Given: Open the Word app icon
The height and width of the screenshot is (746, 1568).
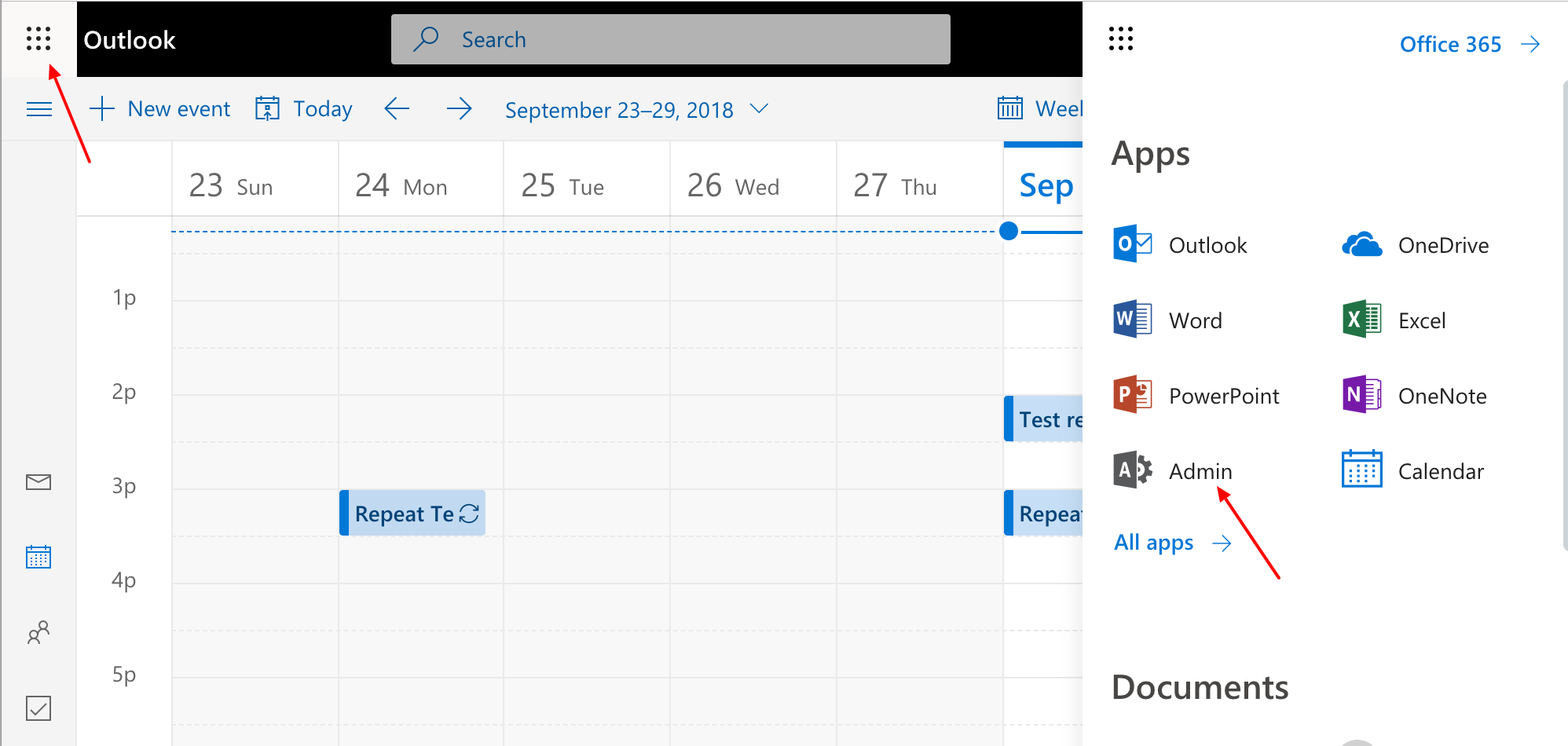Looking at the screenshot, I should point(1132,320).
